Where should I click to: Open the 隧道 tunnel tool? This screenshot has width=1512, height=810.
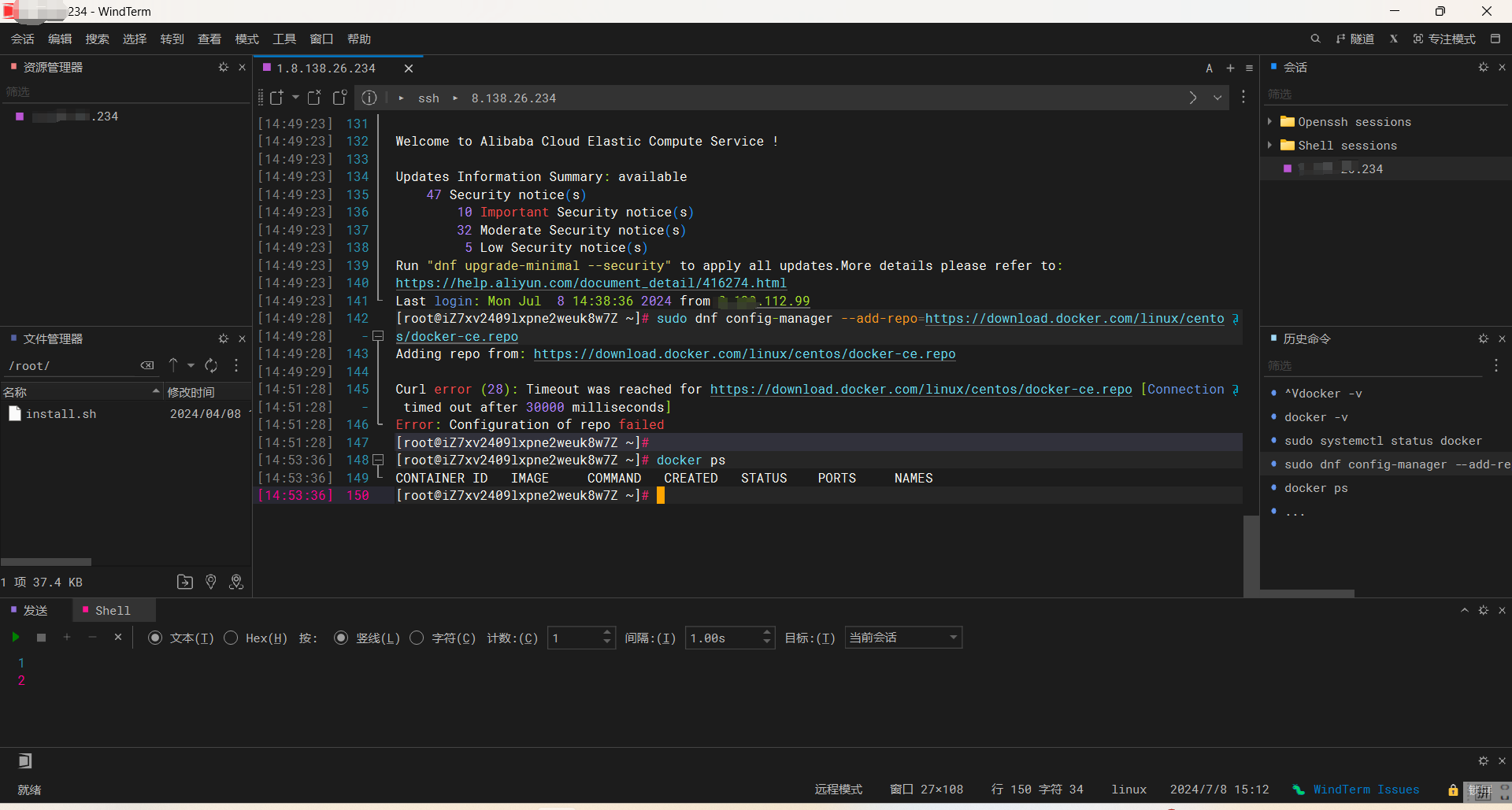coord(1355,39)
